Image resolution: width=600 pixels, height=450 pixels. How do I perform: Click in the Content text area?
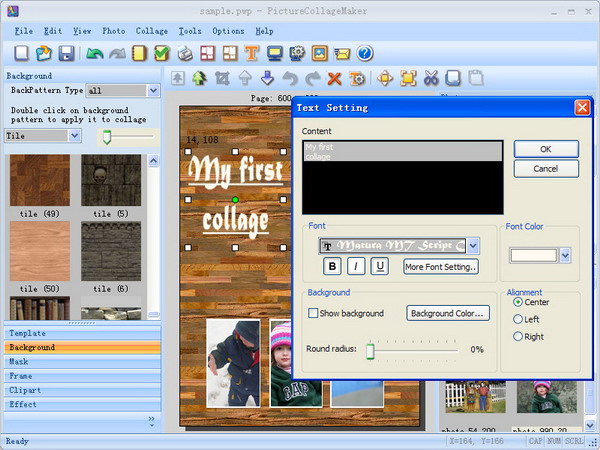click(403, 177)
